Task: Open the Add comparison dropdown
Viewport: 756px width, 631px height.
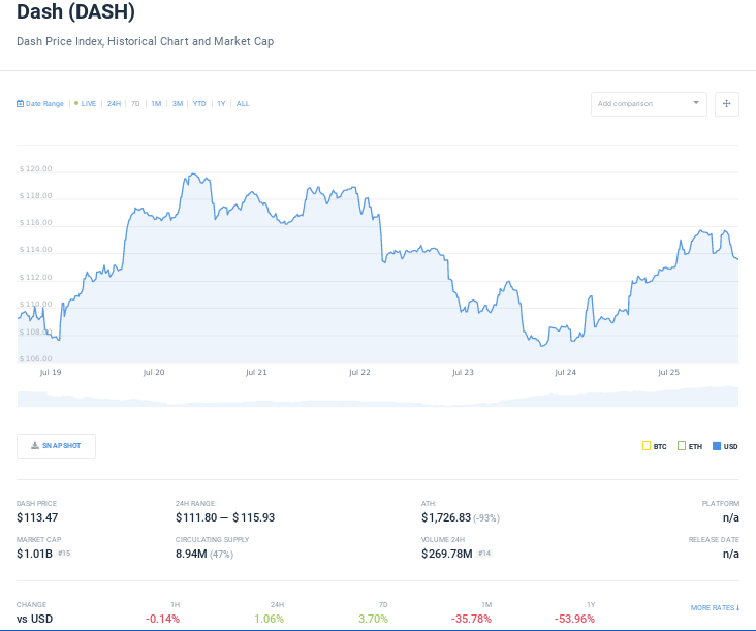Action: tap(640, 104)
